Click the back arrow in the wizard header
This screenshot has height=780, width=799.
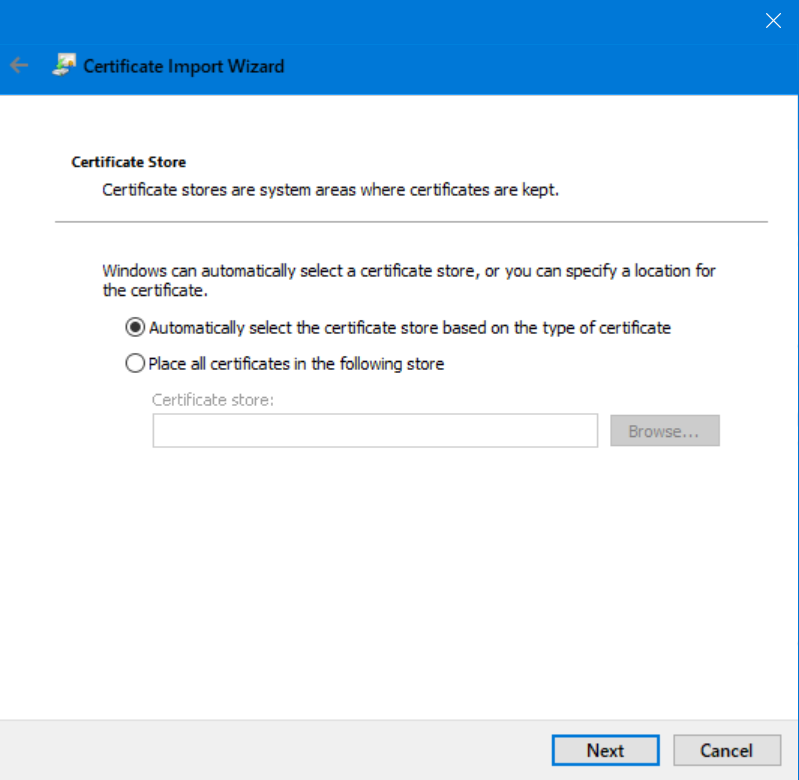(19, 66)
